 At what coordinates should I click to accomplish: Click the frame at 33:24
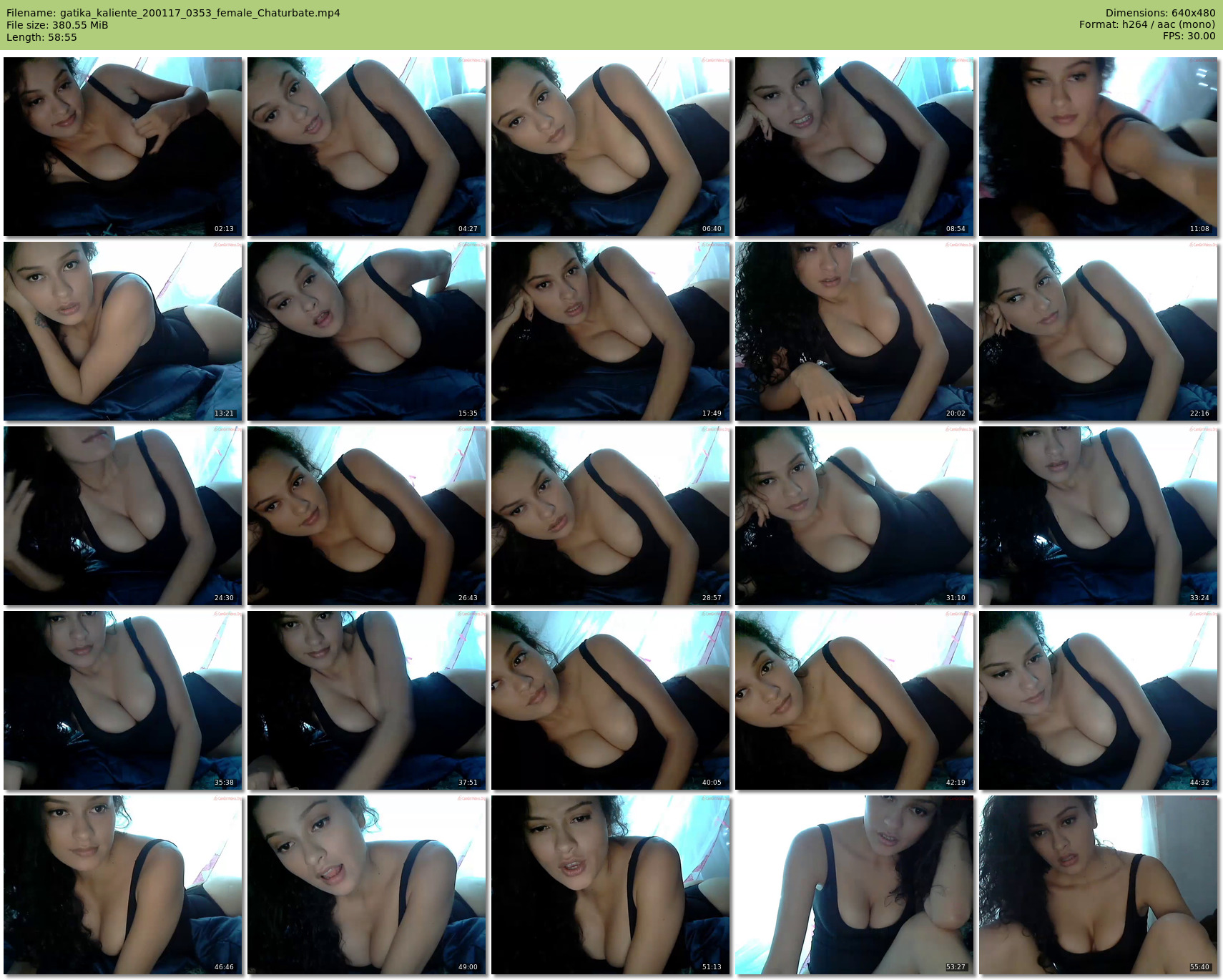pyautogui.click(x=1098, y=516)
